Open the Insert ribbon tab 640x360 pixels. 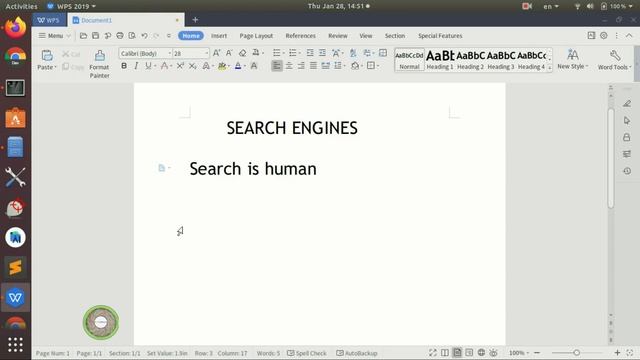tap(219, 36)
